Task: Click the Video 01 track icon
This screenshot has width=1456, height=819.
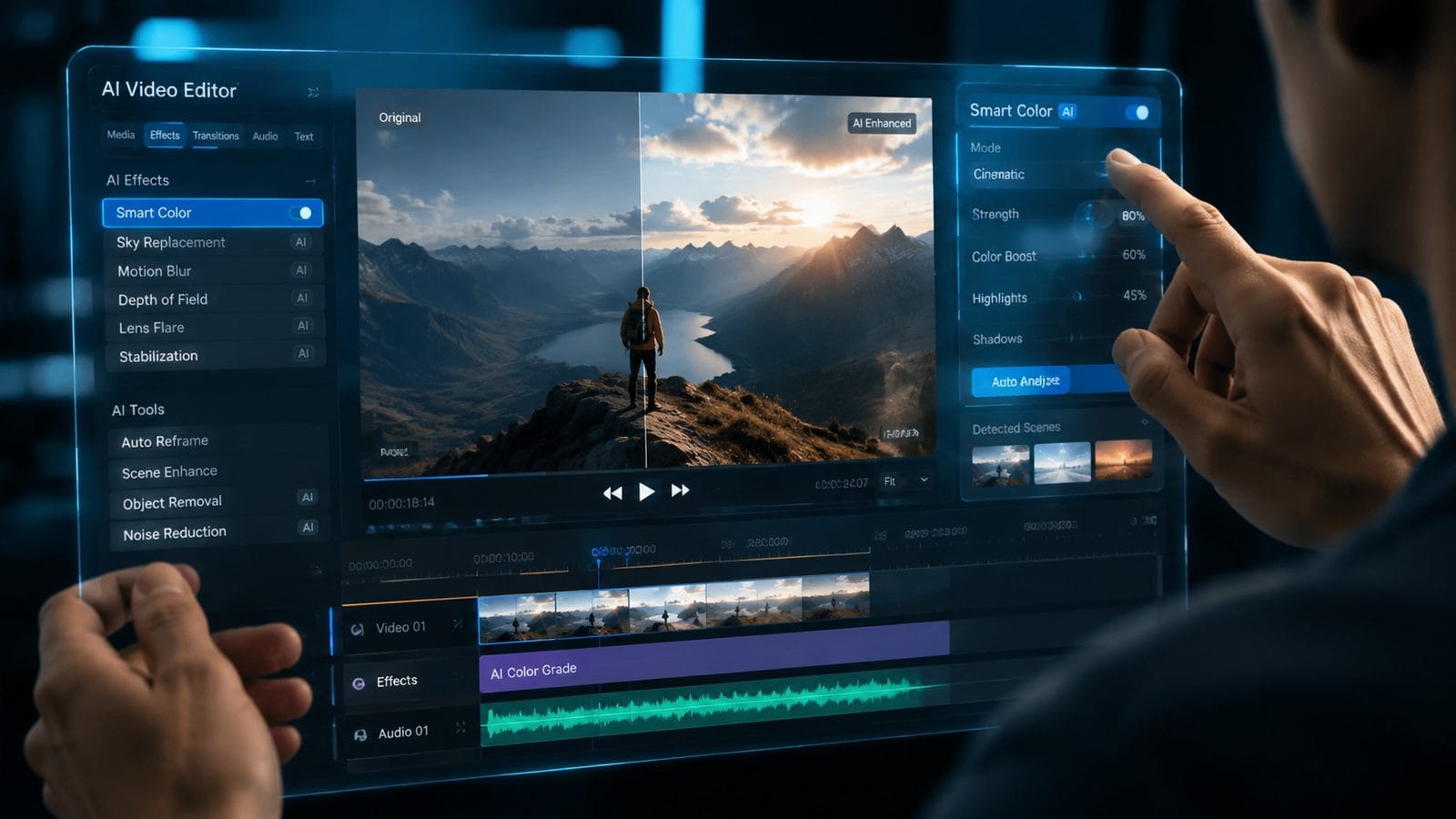Action: click(x=358, y=629)
